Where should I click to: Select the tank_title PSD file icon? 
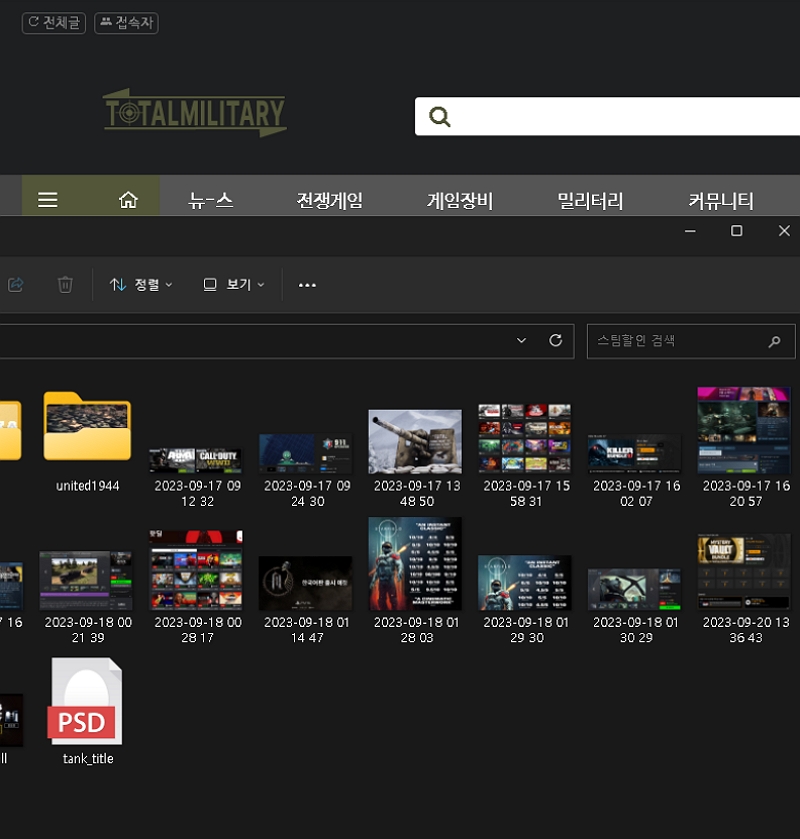coord(87,701)
